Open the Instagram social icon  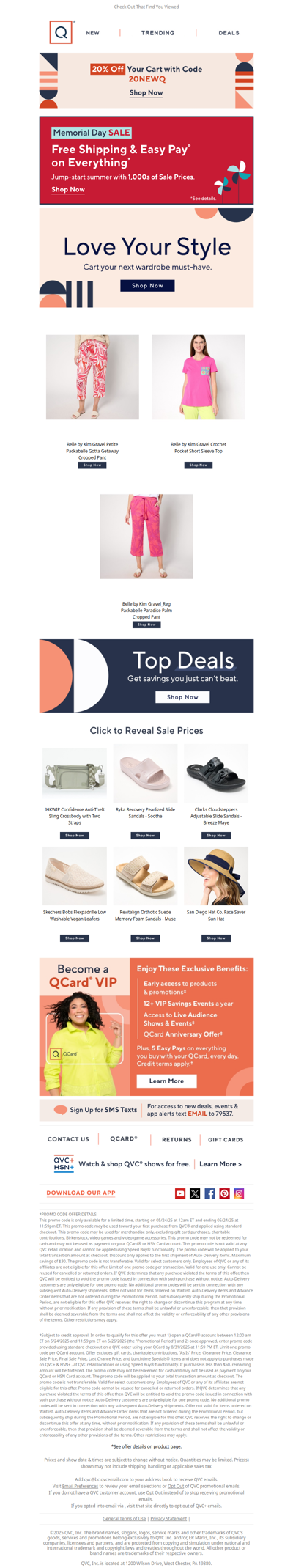pyautogui.click(x=239, y=1193)
